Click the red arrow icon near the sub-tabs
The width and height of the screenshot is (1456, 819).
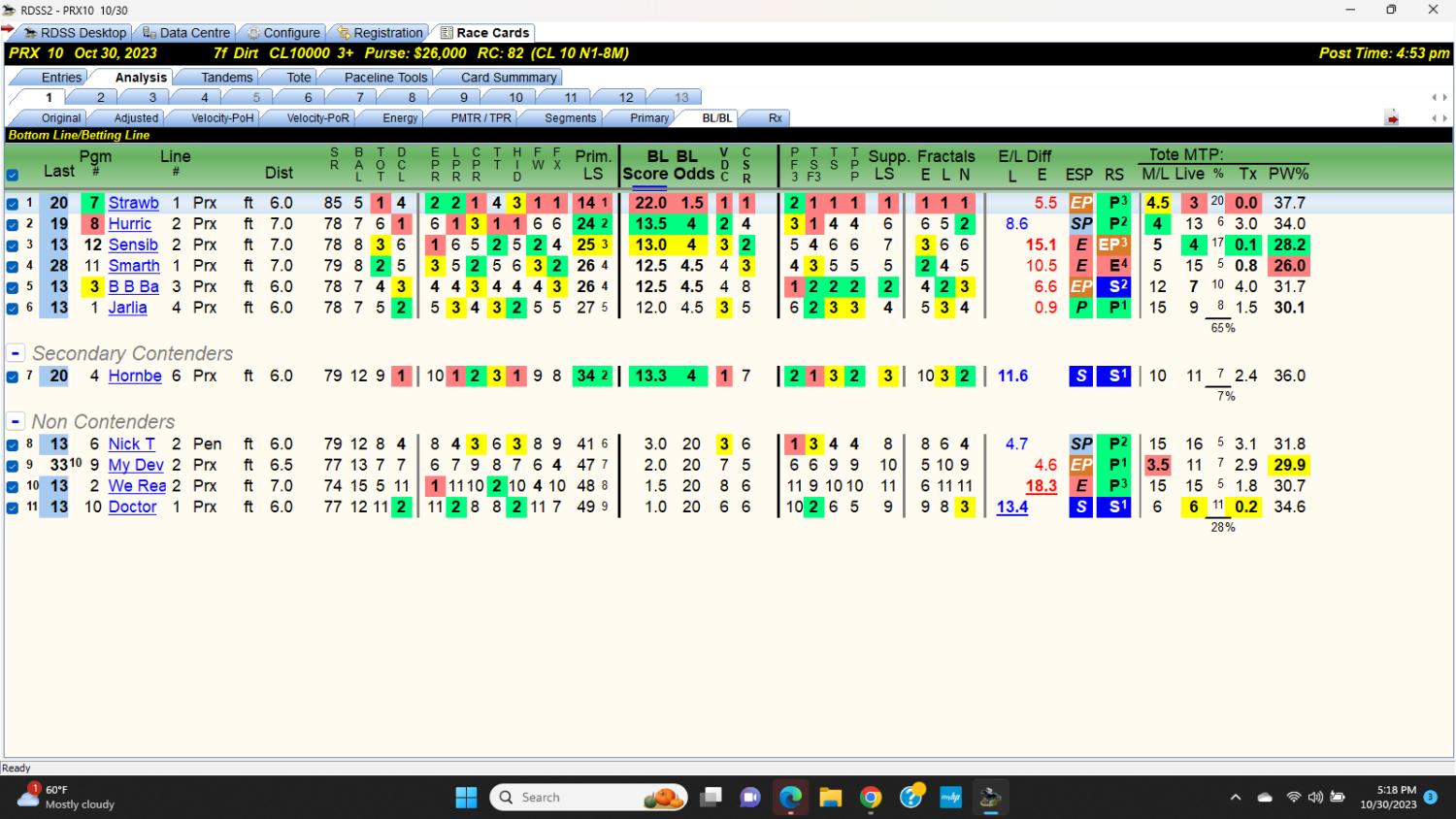(x=1392, y=118)
